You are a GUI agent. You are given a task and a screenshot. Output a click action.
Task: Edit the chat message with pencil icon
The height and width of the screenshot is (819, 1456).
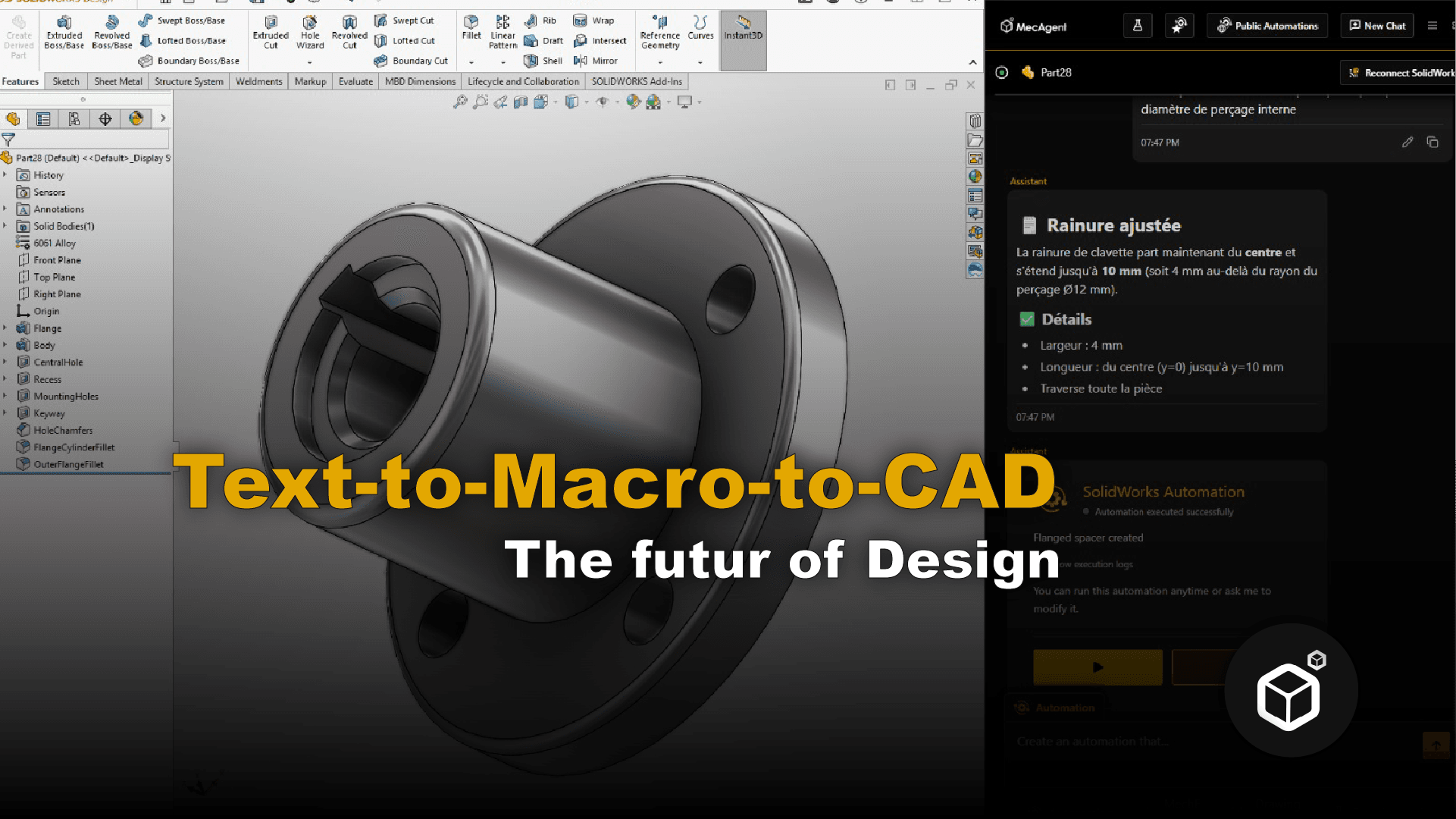(x=1407, y=142)
